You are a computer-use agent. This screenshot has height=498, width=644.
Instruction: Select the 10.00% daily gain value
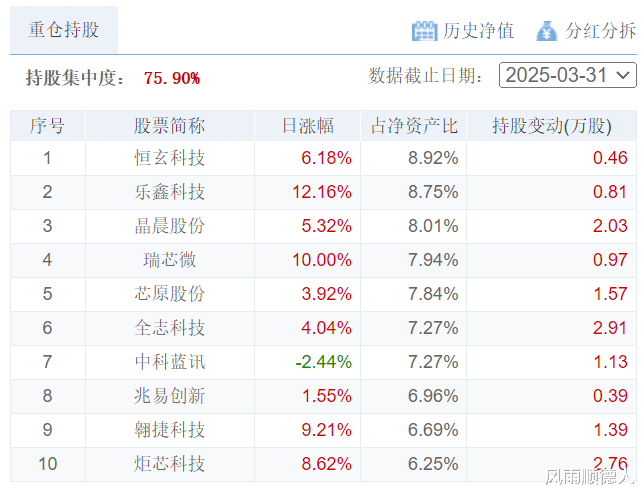pyautogui.click(x=322, y=260)
